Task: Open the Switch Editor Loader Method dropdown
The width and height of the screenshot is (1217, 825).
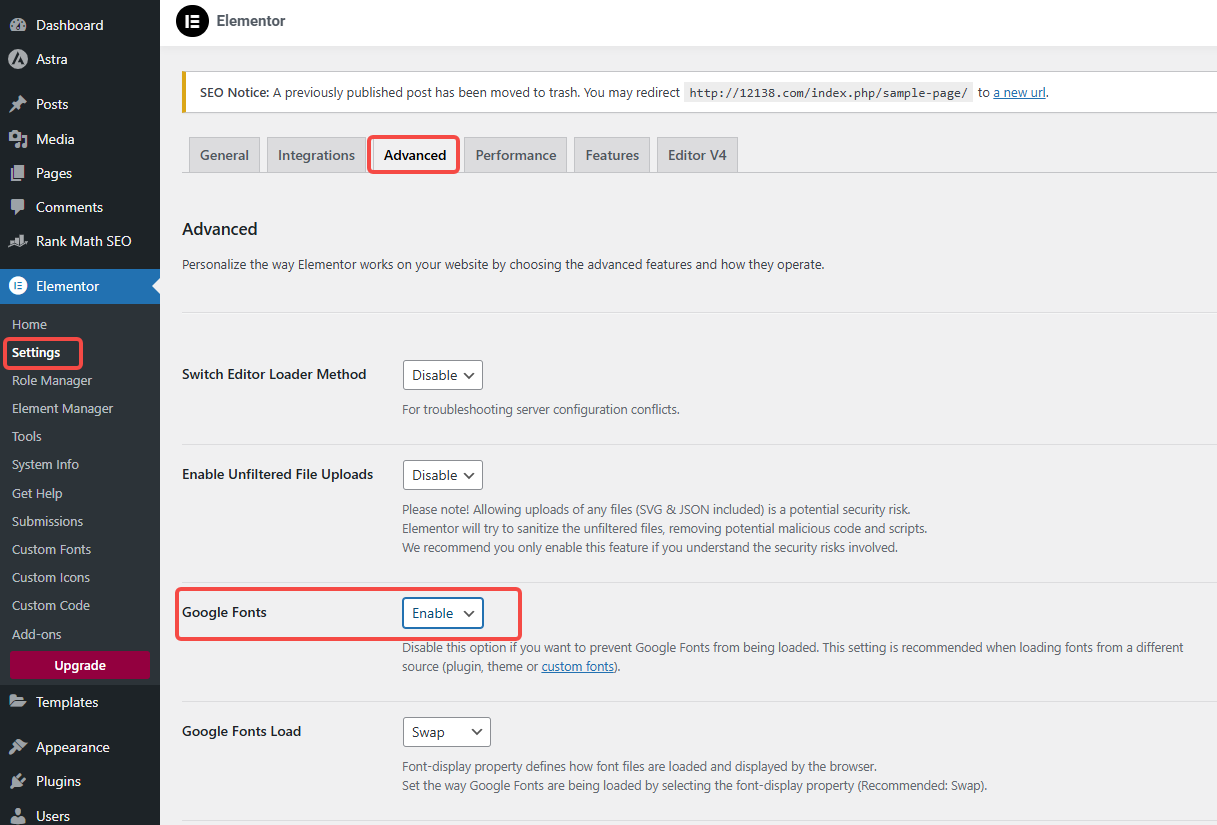Action: 442,375
